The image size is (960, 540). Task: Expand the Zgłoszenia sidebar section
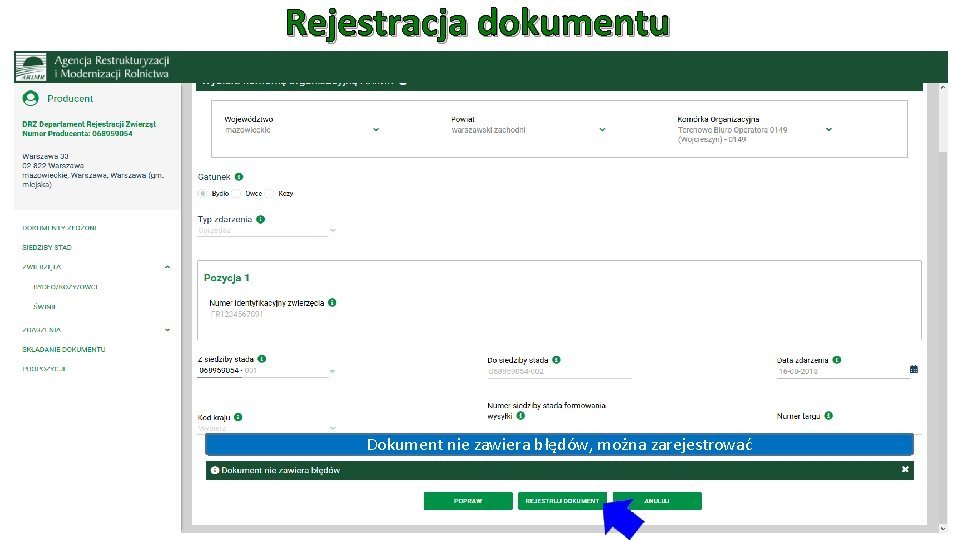click(167, 330)
